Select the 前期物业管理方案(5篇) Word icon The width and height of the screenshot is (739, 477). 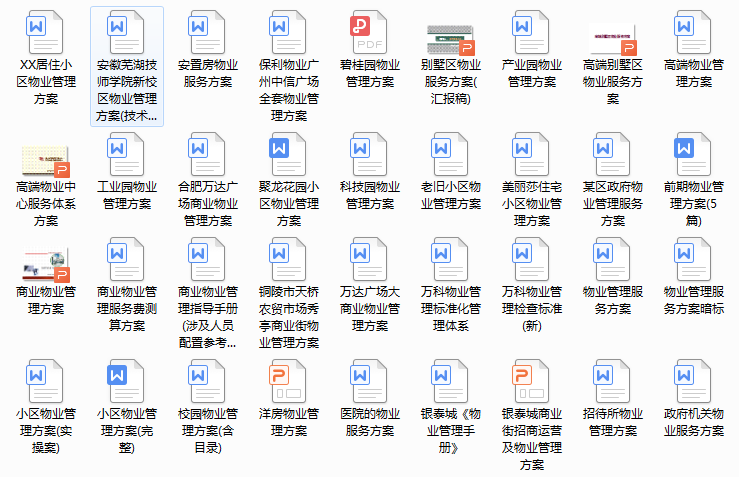pos(694,154)
